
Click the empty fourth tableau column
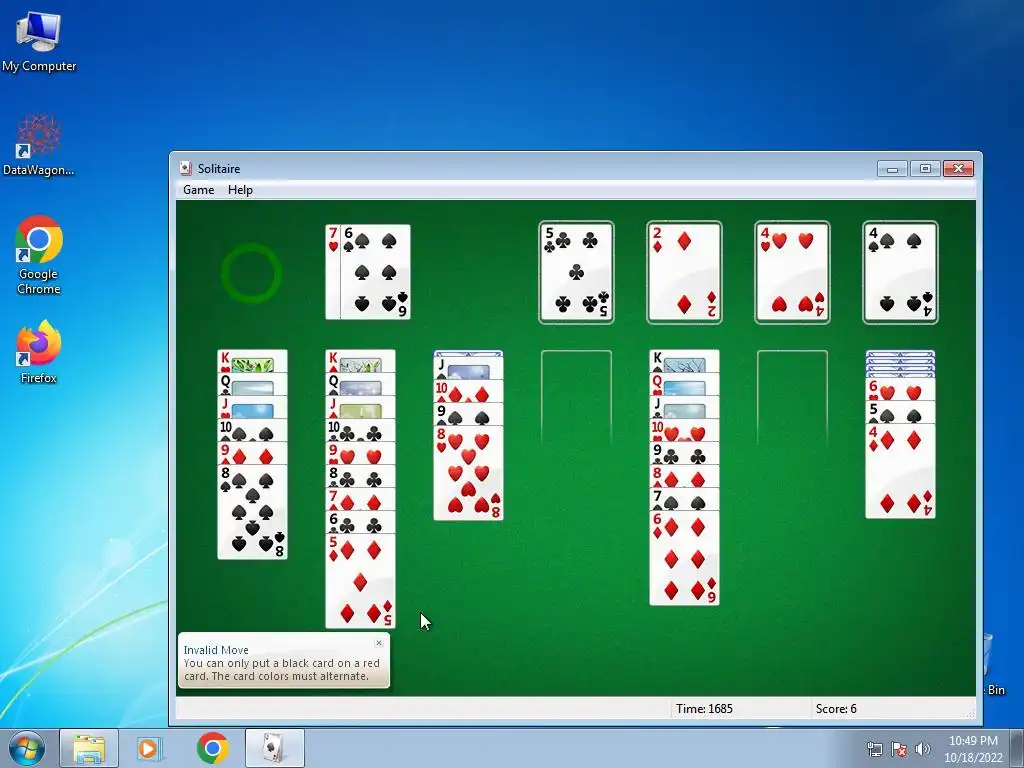pyautogui.click(x=576, y=397)
